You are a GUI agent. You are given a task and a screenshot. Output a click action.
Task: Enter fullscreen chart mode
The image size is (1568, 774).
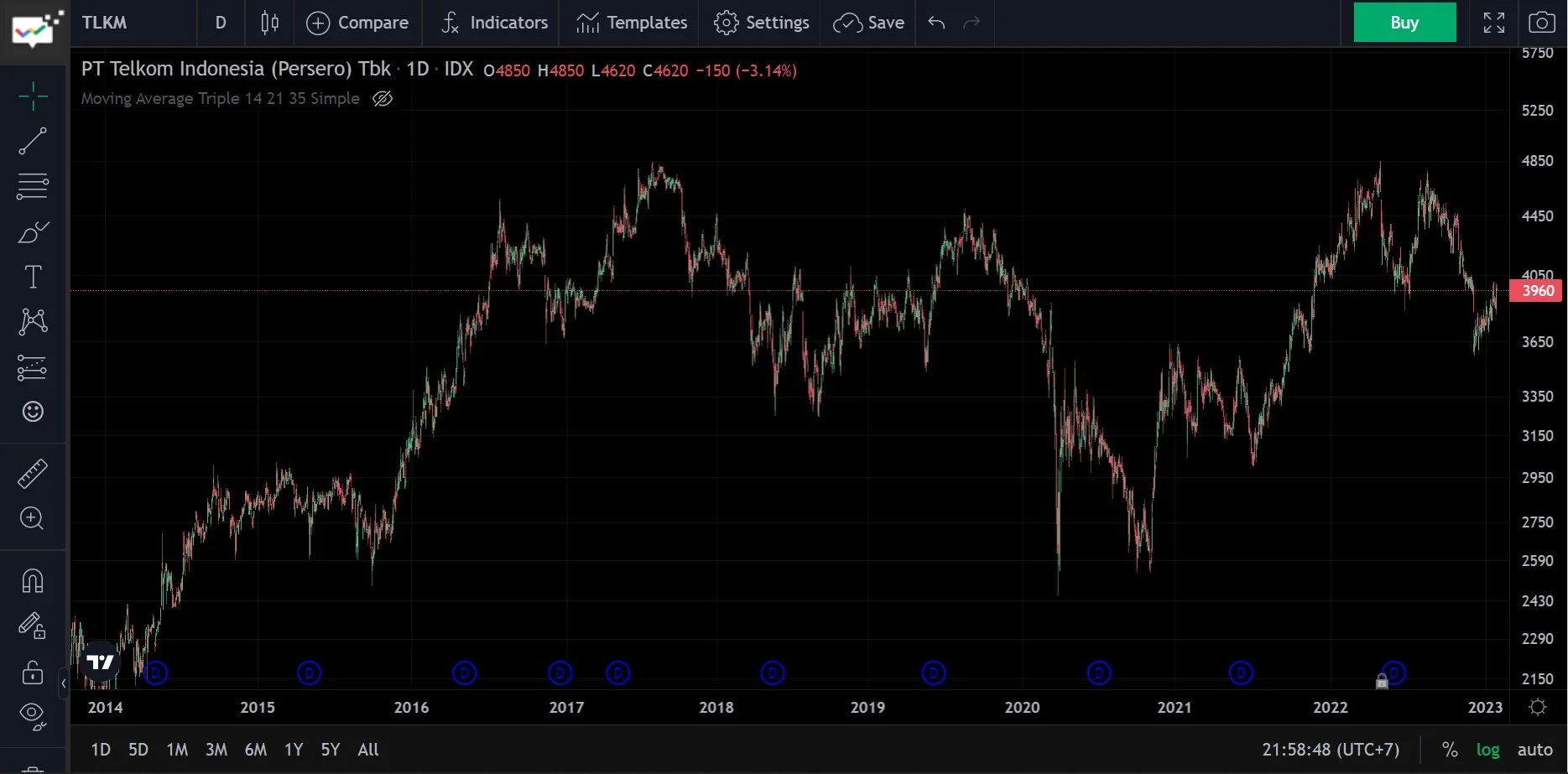1494,23
